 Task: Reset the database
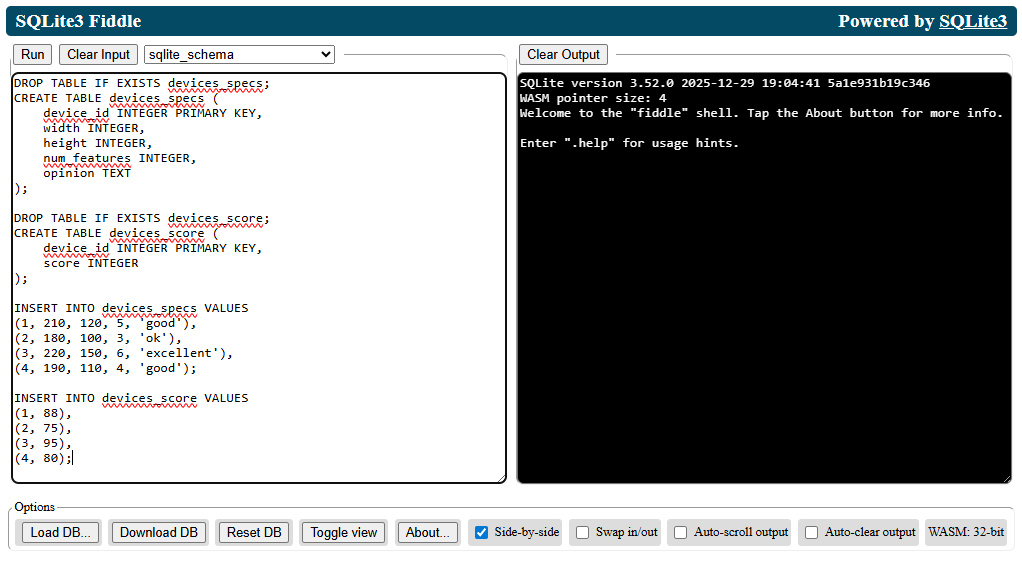tap(254, 532)
